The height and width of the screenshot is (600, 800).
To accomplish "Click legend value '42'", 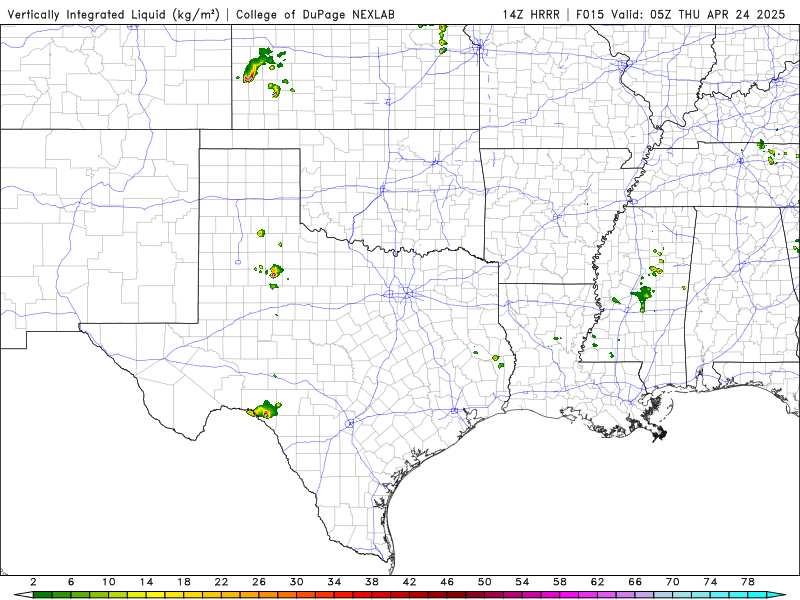I will point(410,582).
